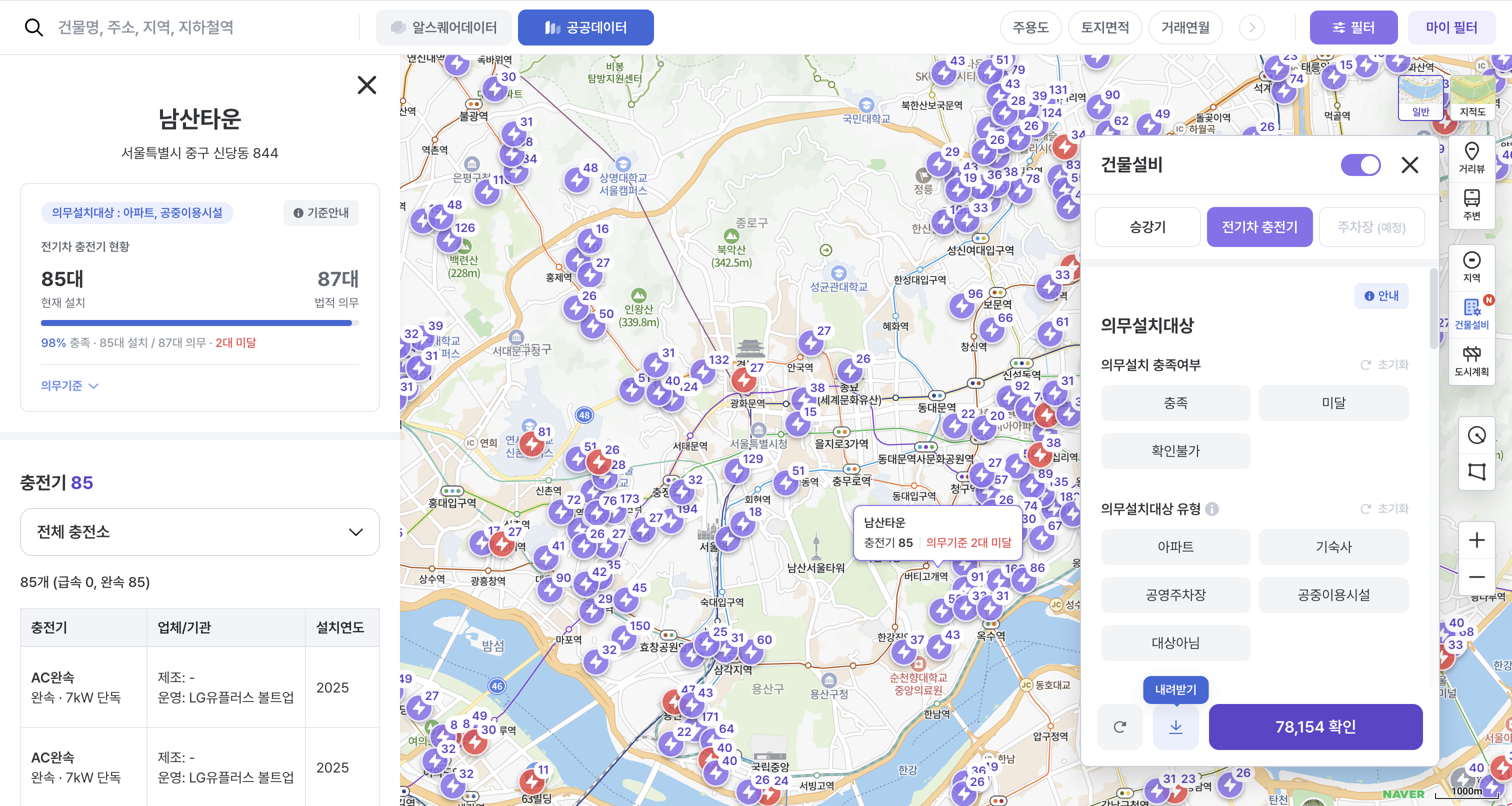Click the info icon beside 의무설치대상 유형
The width and height of the screenshot is (1512, 806).
1211,509
